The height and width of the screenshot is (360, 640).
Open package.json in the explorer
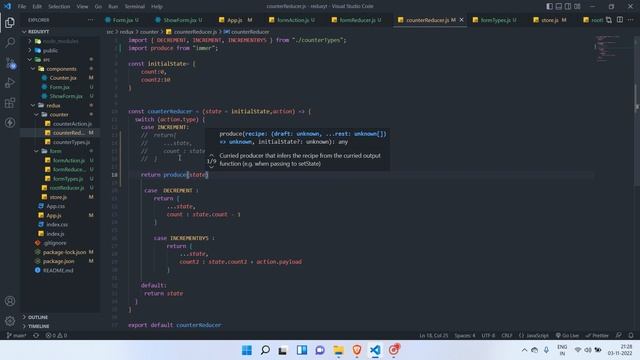coord(60,261)
